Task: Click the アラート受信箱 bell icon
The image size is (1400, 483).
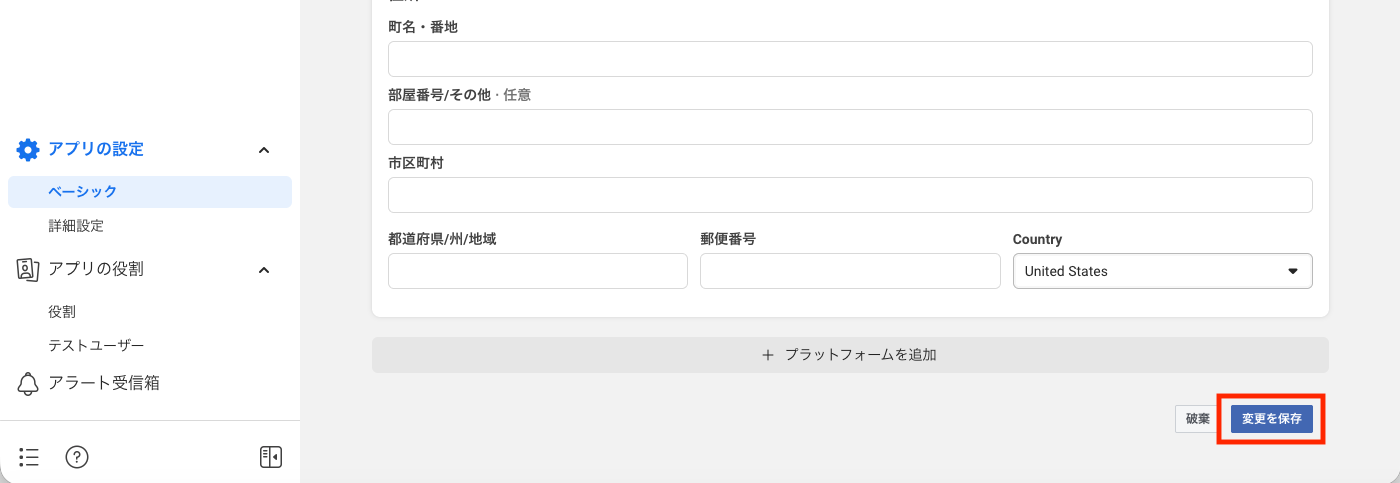Action: click(x=28, y=383)
